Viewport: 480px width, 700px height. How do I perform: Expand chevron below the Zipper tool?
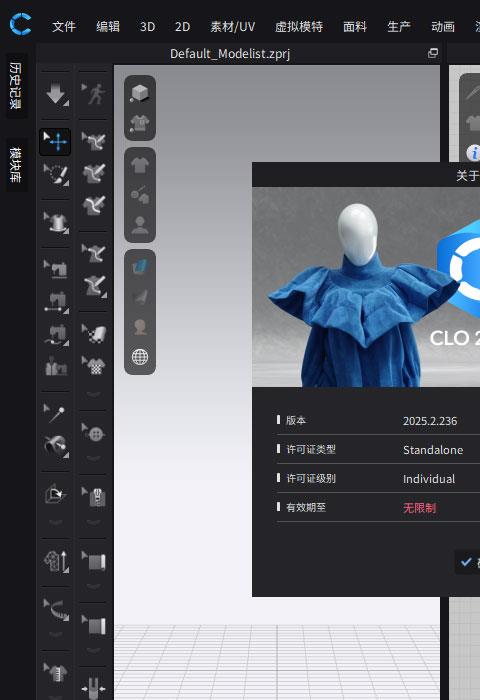[94, 522]
